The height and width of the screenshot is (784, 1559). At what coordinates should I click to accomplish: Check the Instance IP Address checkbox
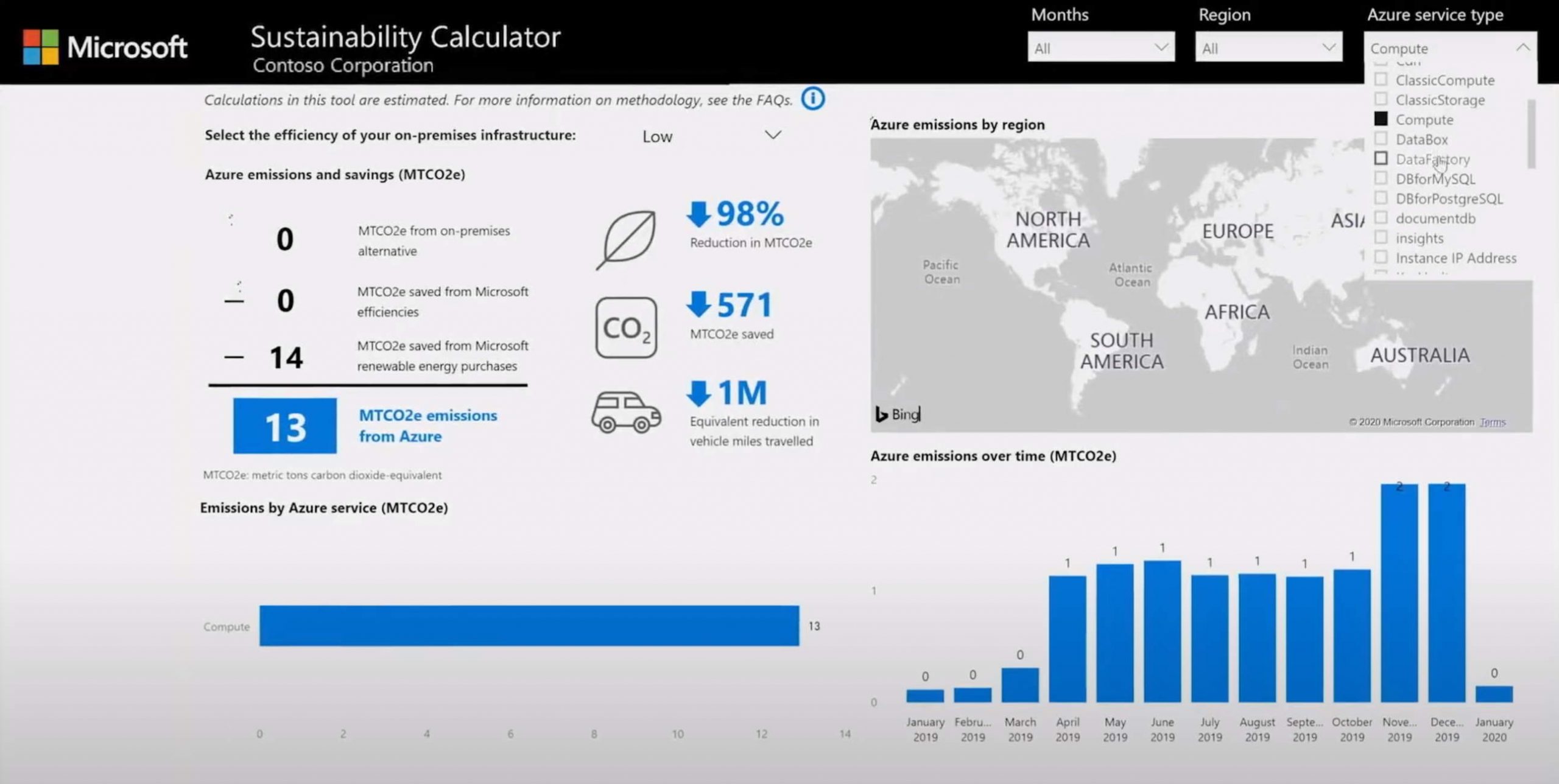1381,257
